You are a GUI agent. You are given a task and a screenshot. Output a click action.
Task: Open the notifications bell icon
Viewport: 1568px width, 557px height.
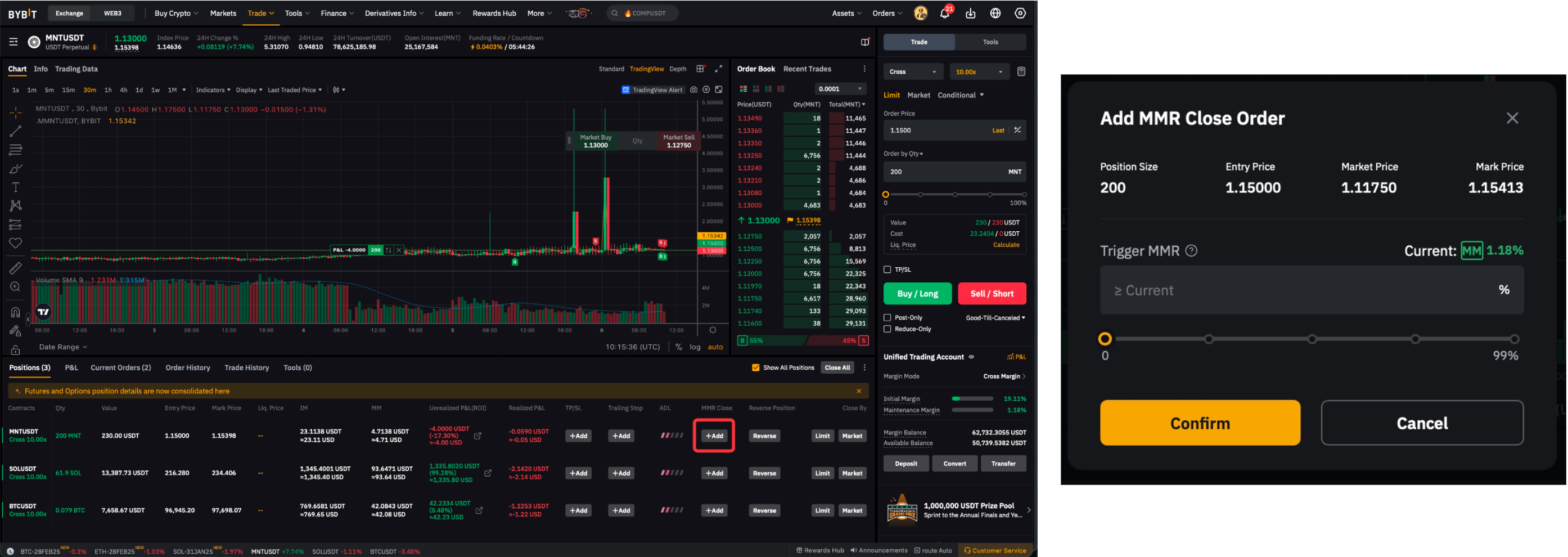point(944,14)
